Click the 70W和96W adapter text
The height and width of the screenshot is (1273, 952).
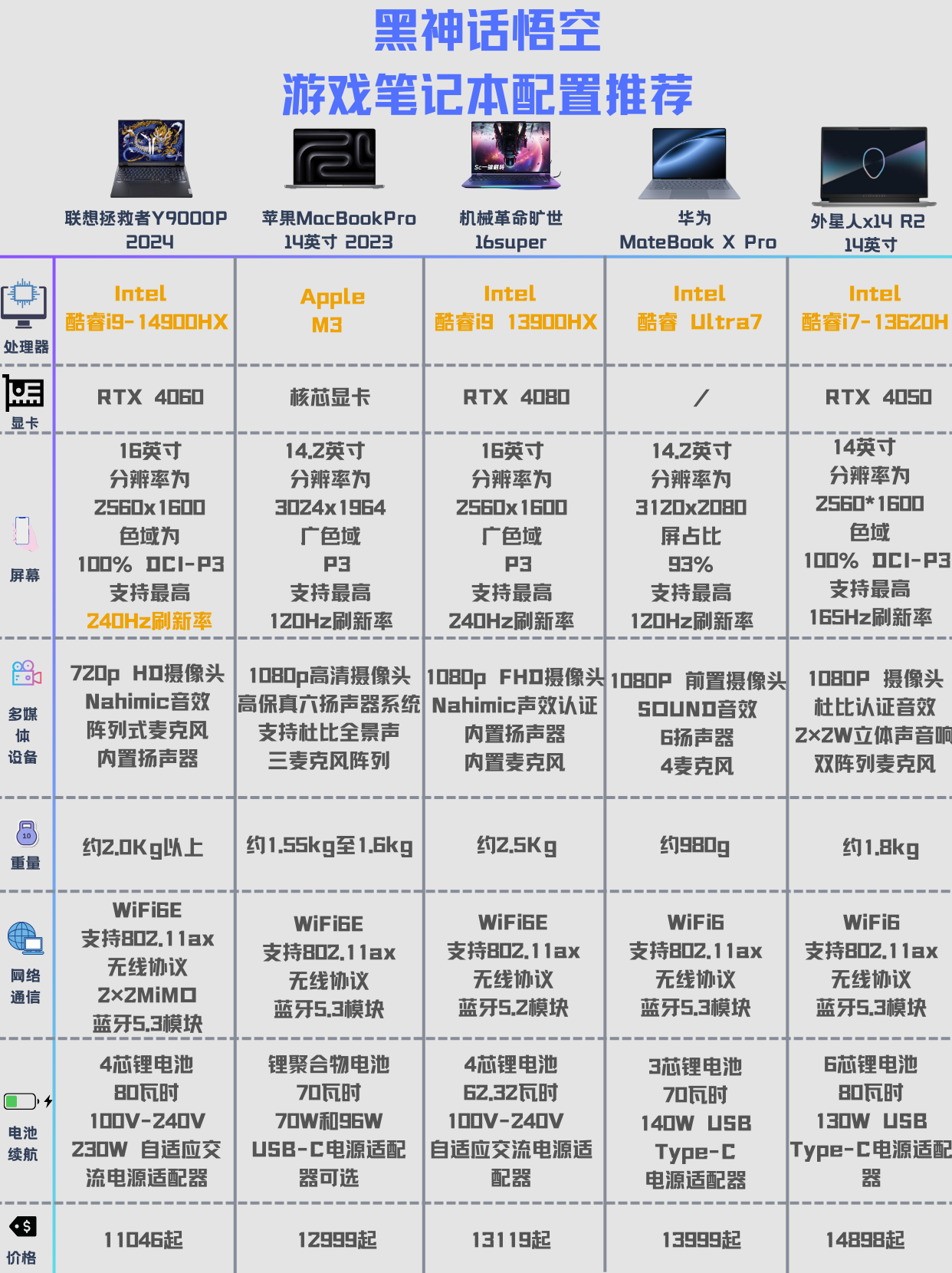329,1121
